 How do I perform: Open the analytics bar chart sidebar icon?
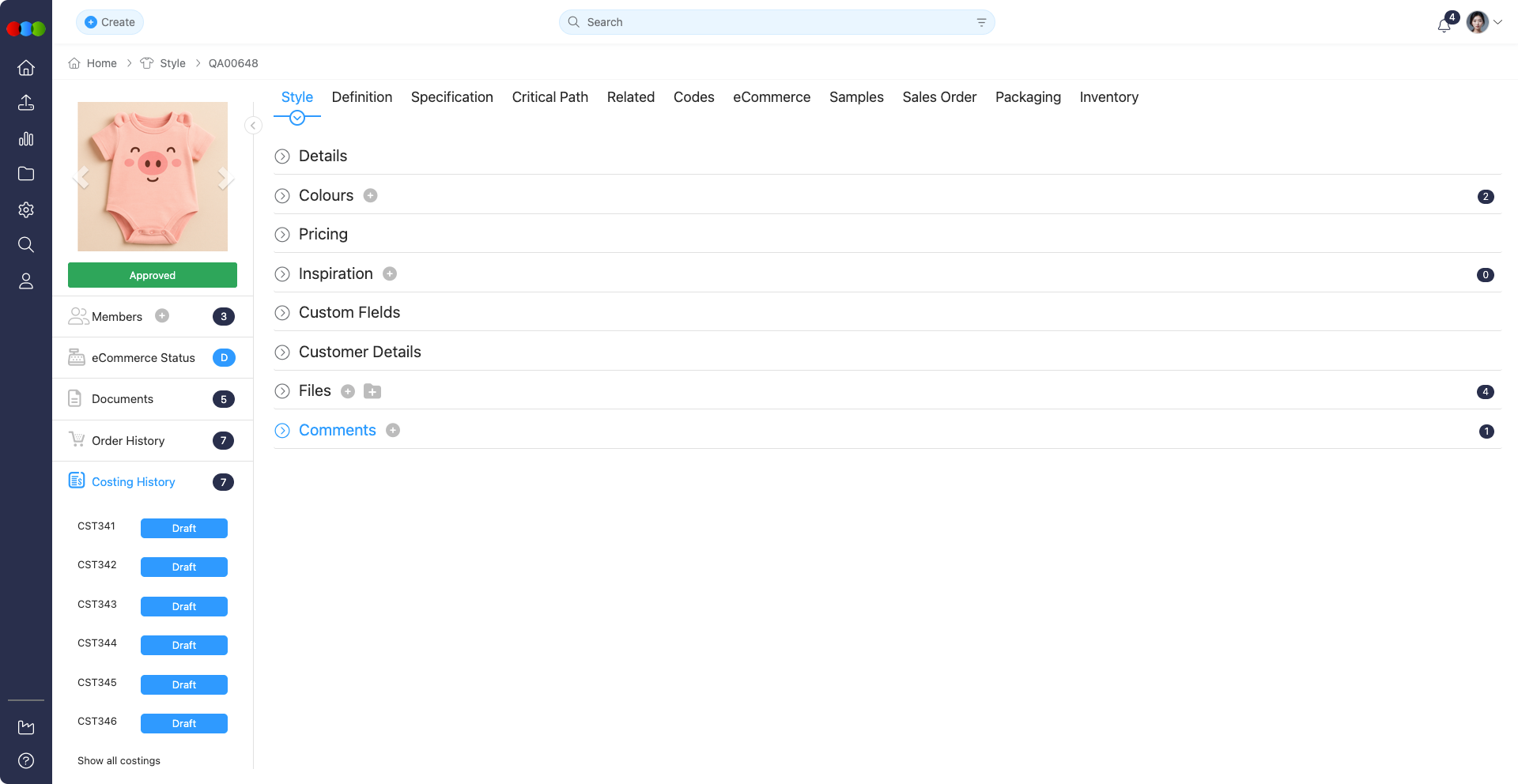point(26,139)
